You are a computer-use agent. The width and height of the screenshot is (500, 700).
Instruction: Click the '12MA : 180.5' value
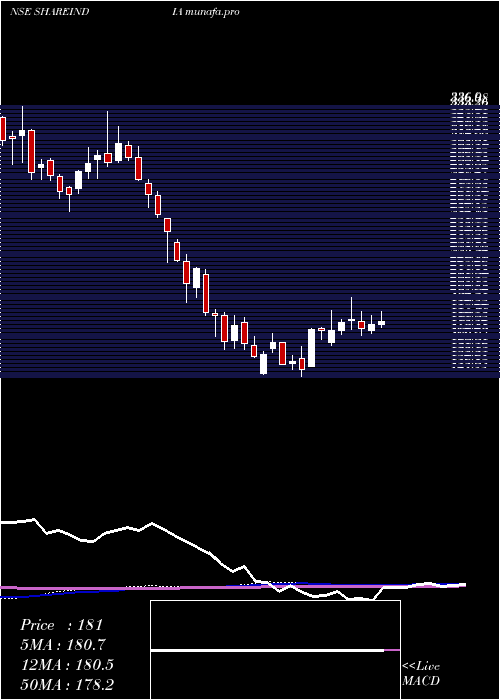pyautogui.click(x=67, y=665)
